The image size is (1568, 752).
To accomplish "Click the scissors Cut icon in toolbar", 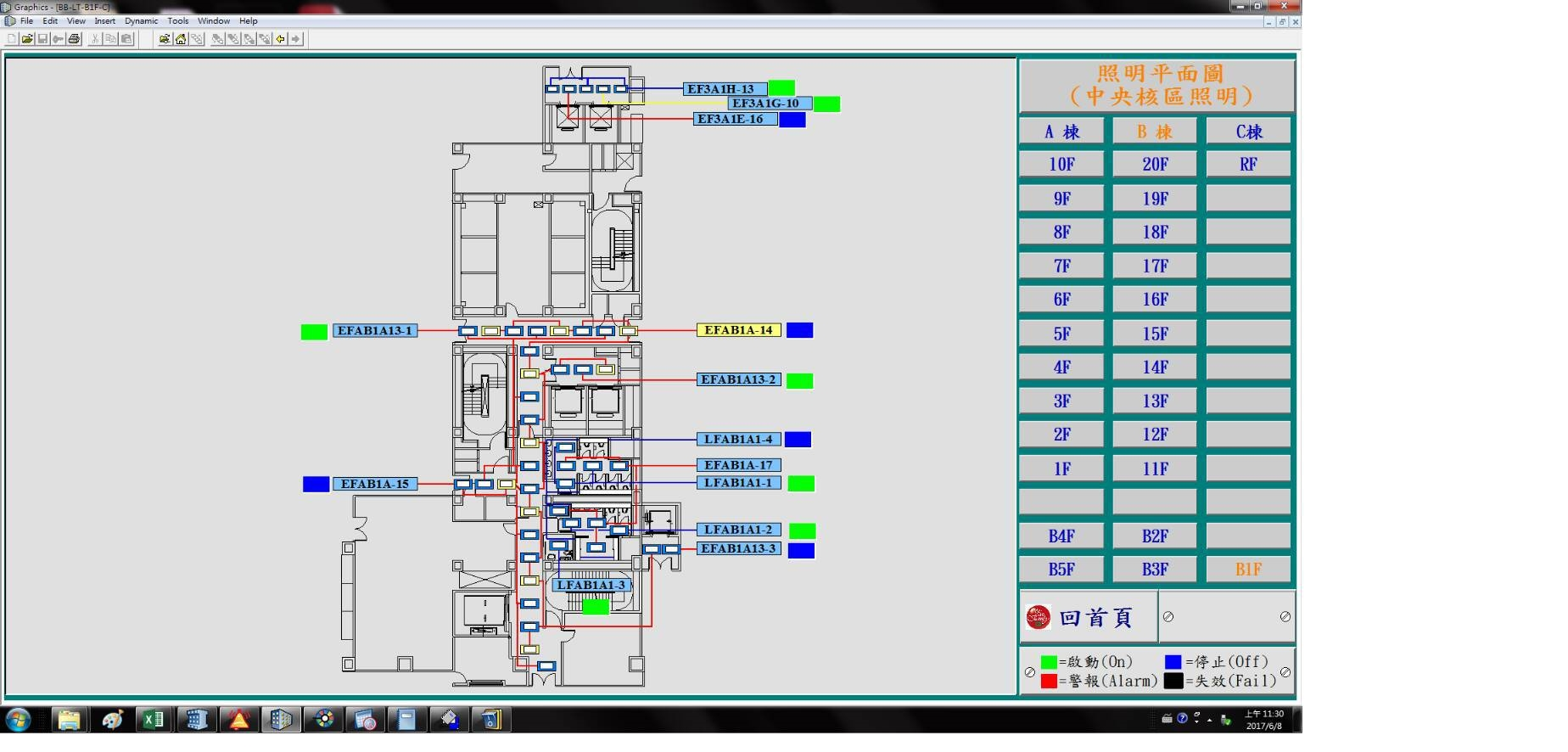I will pos(95,39).
